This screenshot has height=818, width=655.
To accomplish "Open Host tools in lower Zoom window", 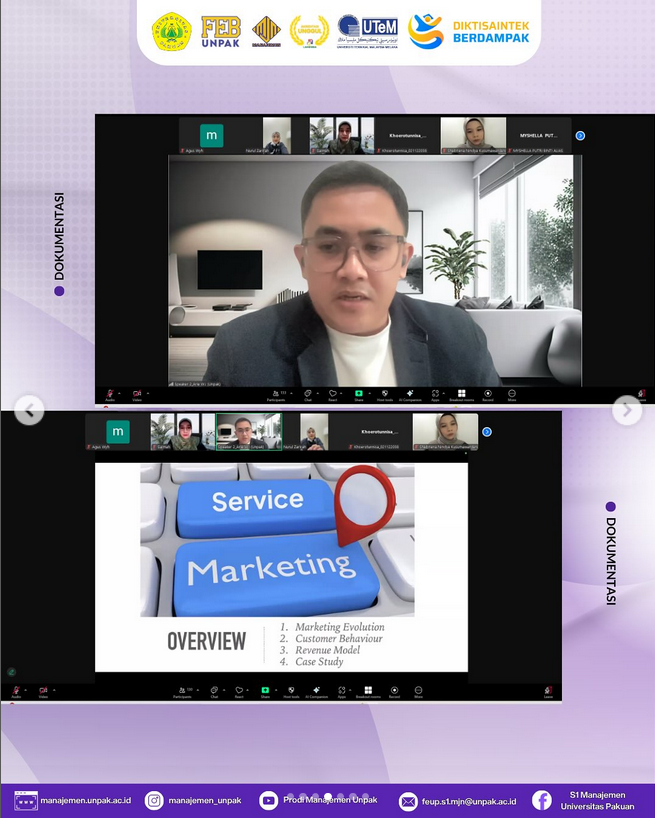I will click(x=291, y=692).
